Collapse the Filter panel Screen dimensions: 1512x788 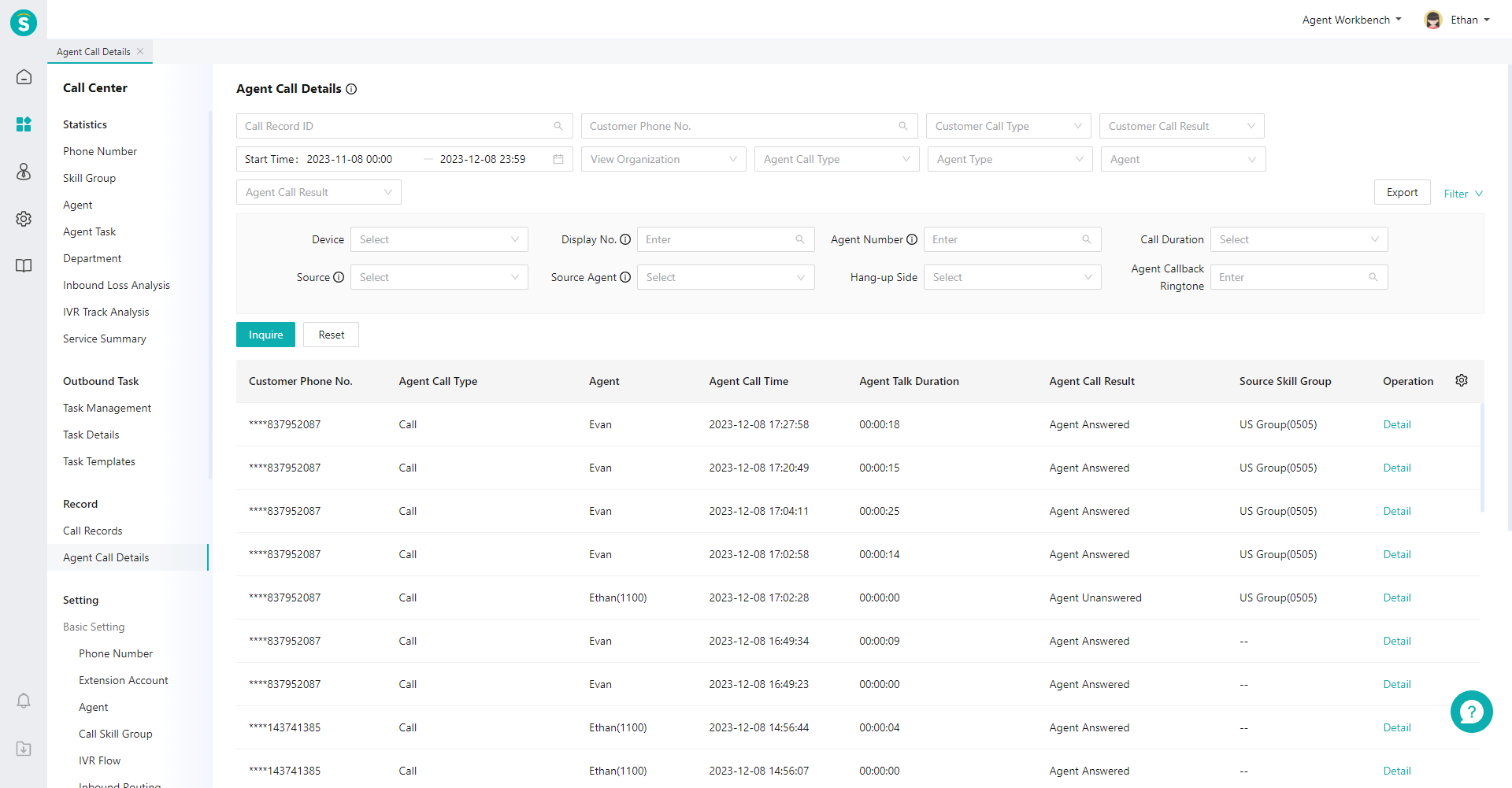click(1463, 194)
